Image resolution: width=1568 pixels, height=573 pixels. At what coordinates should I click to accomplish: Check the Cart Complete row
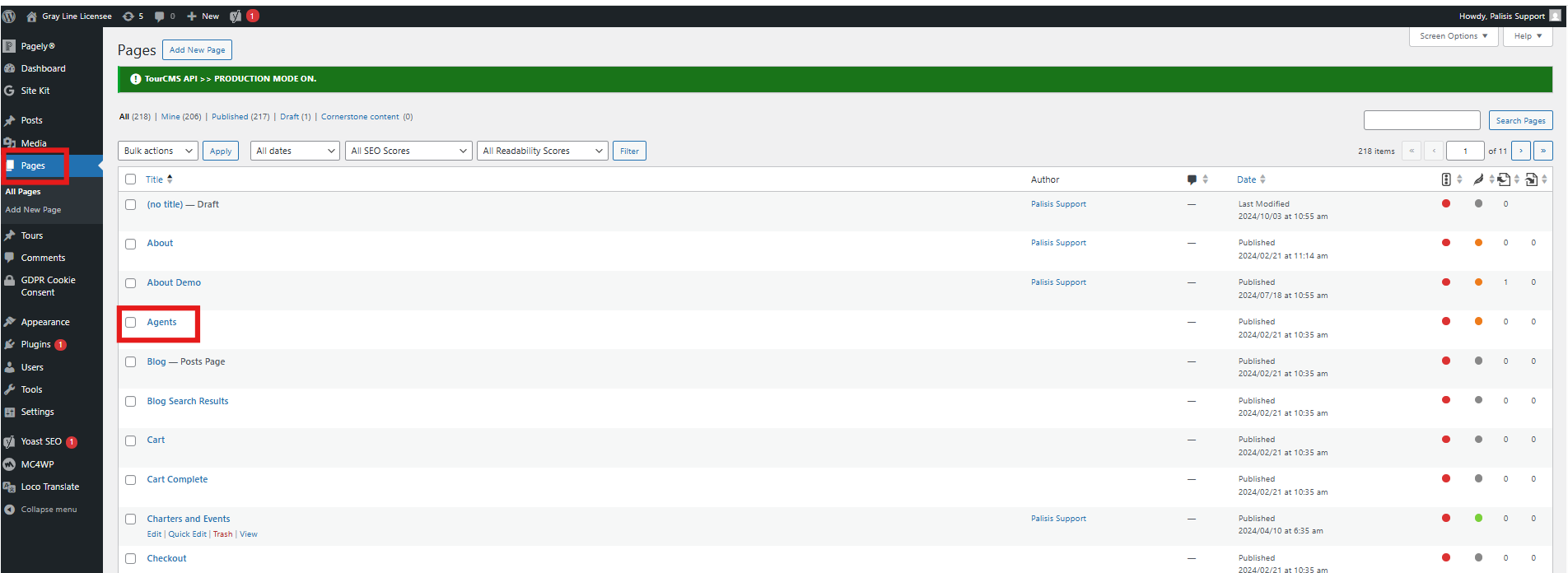(x=130, y=479)
